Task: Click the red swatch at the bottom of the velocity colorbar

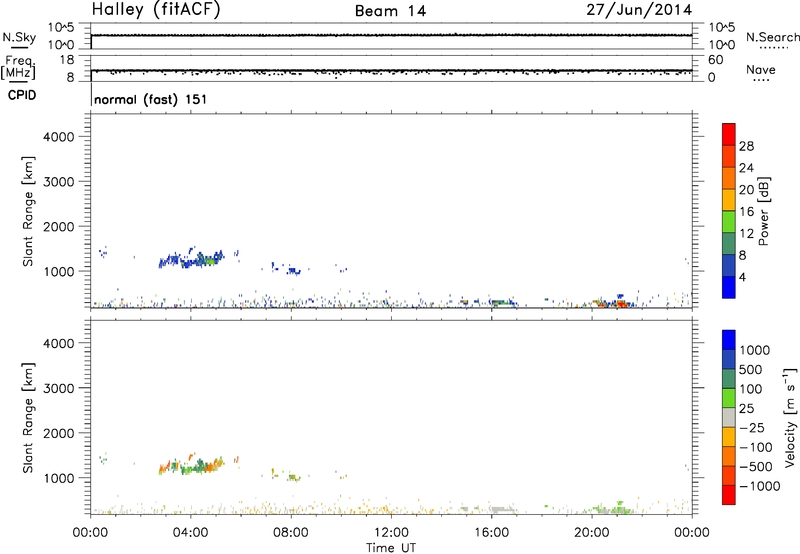Action: tap(729, 495)
